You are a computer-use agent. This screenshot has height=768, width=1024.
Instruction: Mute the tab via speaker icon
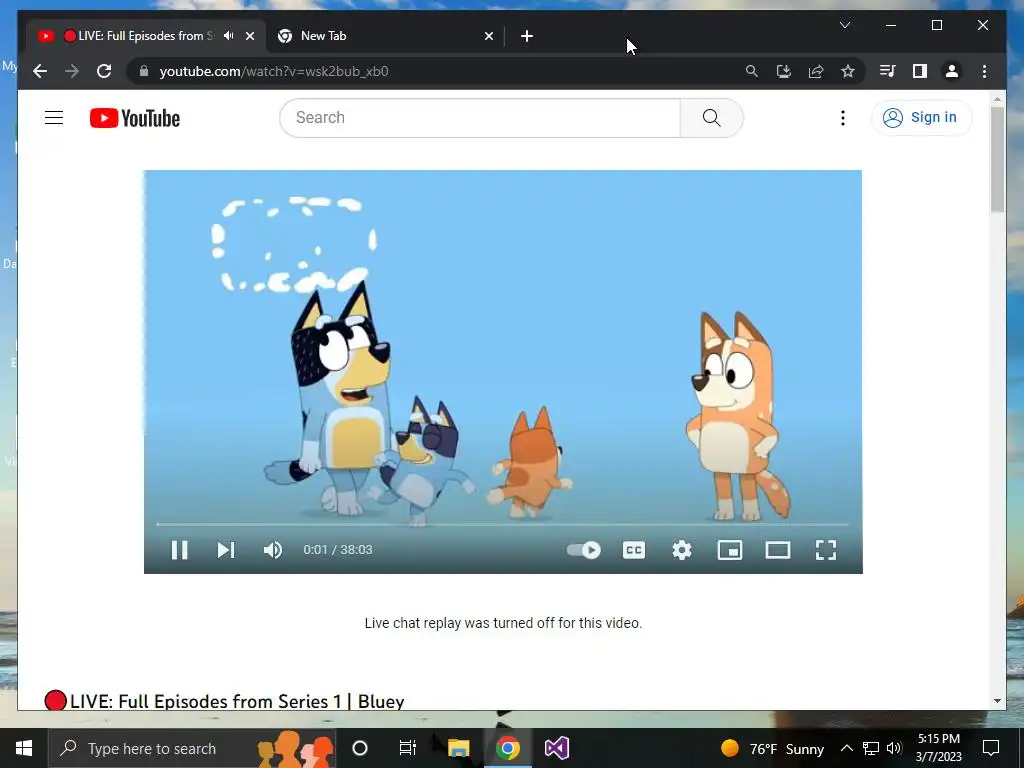point(229,36)
